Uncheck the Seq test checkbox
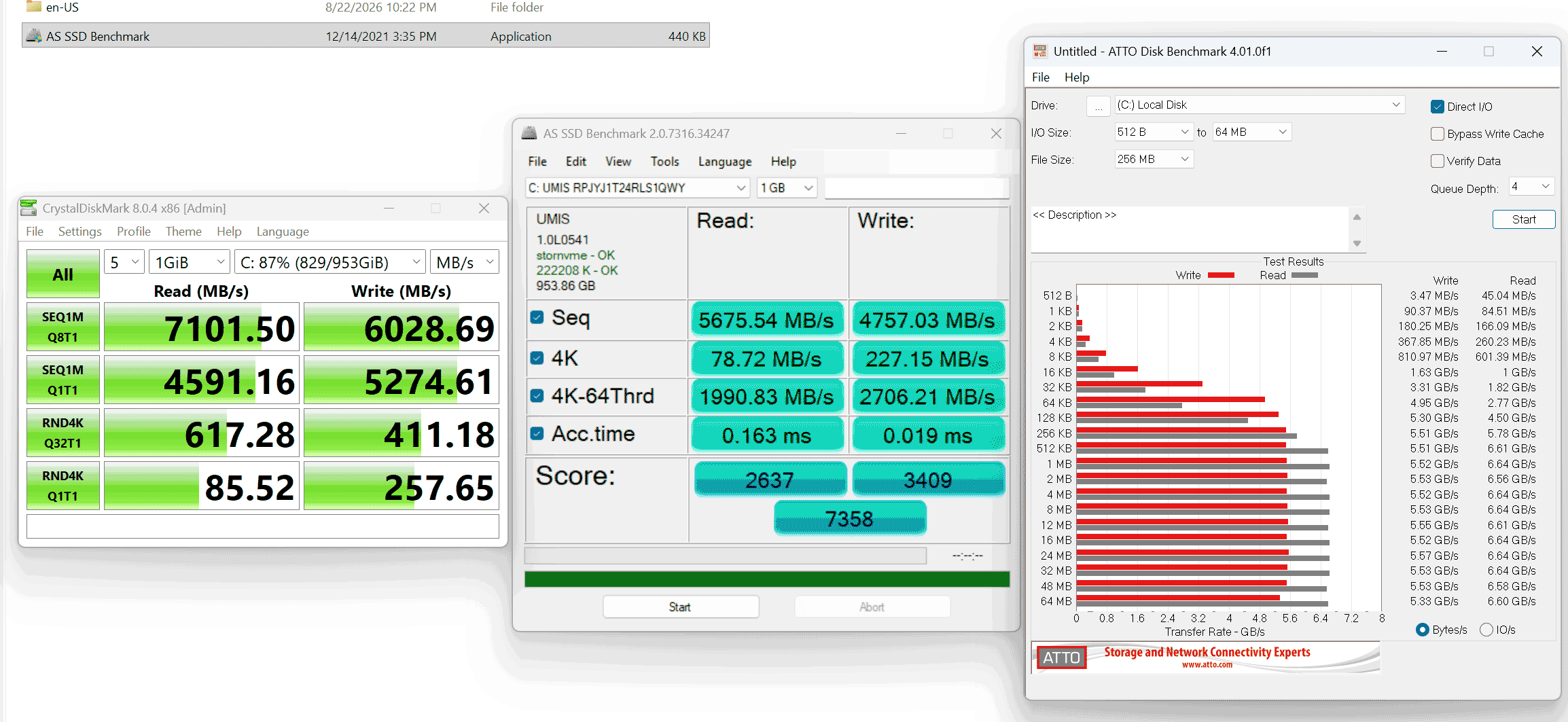 (537, 317)
